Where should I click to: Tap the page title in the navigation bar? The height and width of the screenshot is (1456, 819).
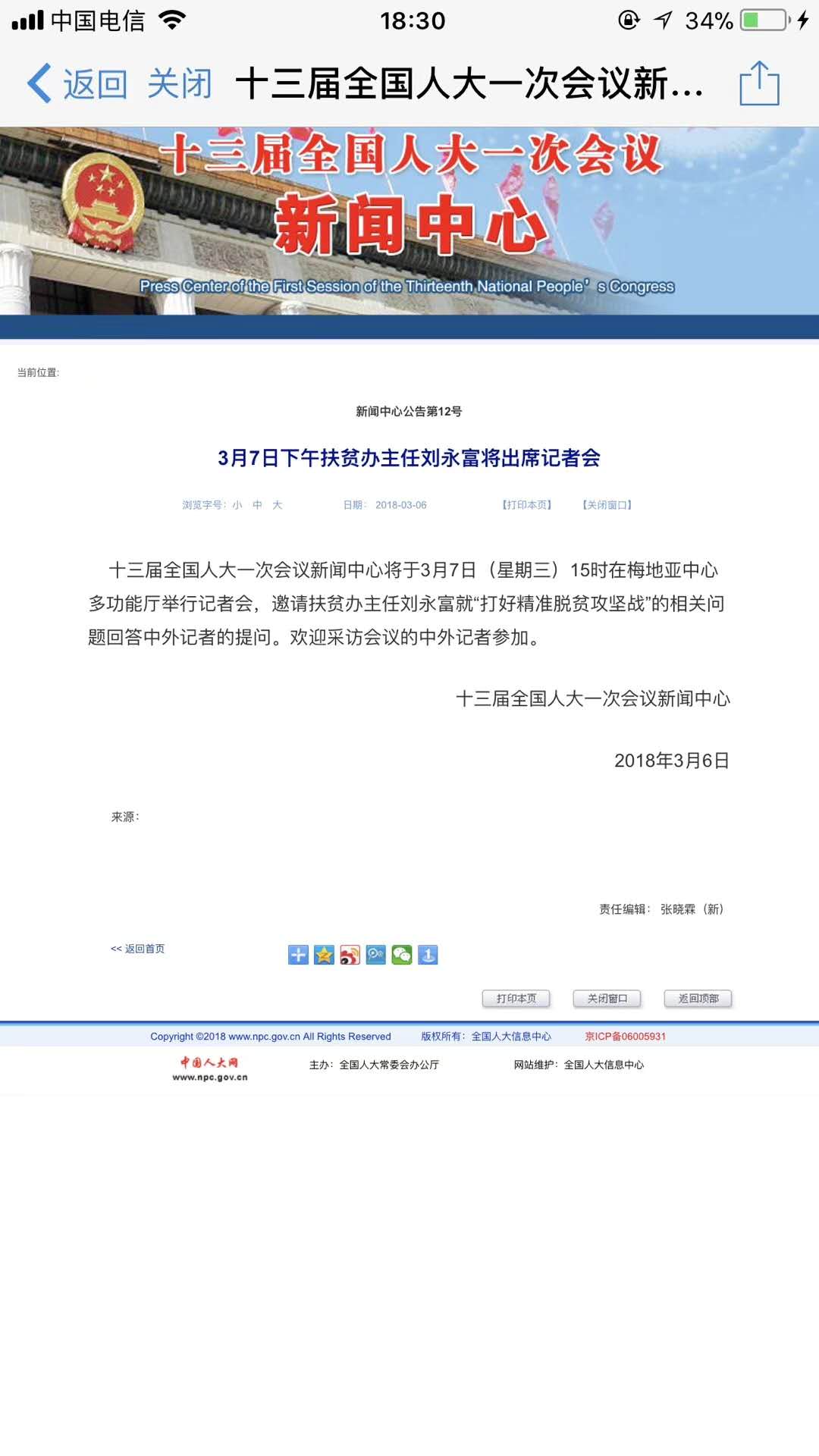(470, 83)
